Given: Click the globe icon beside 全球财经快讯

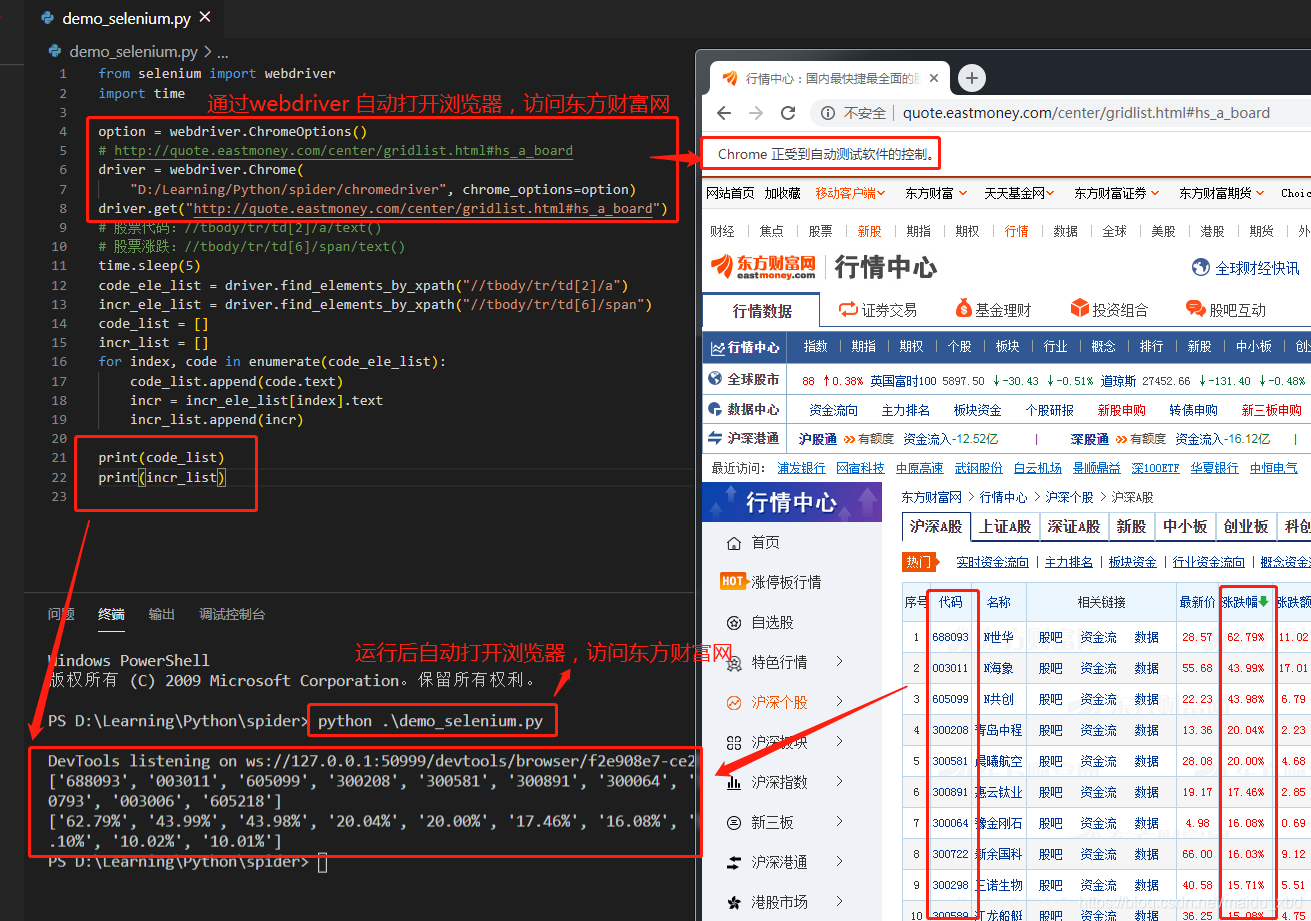Looking at the screenshot, I should (x=1201, y=267).
